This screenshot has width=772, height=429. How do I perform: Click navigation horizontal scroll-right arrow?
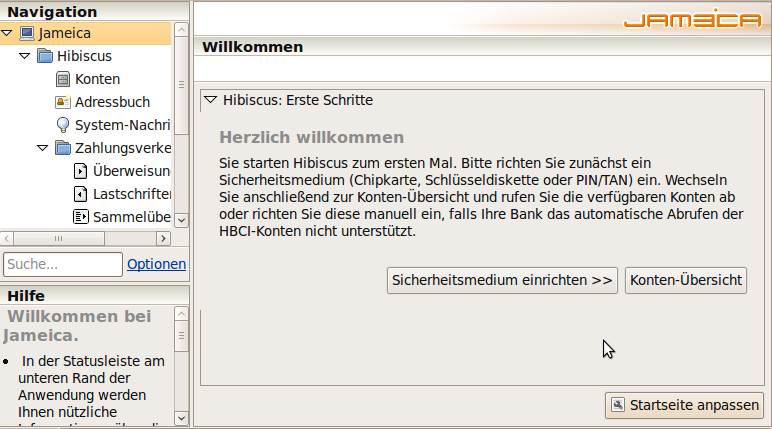(163, 238)
